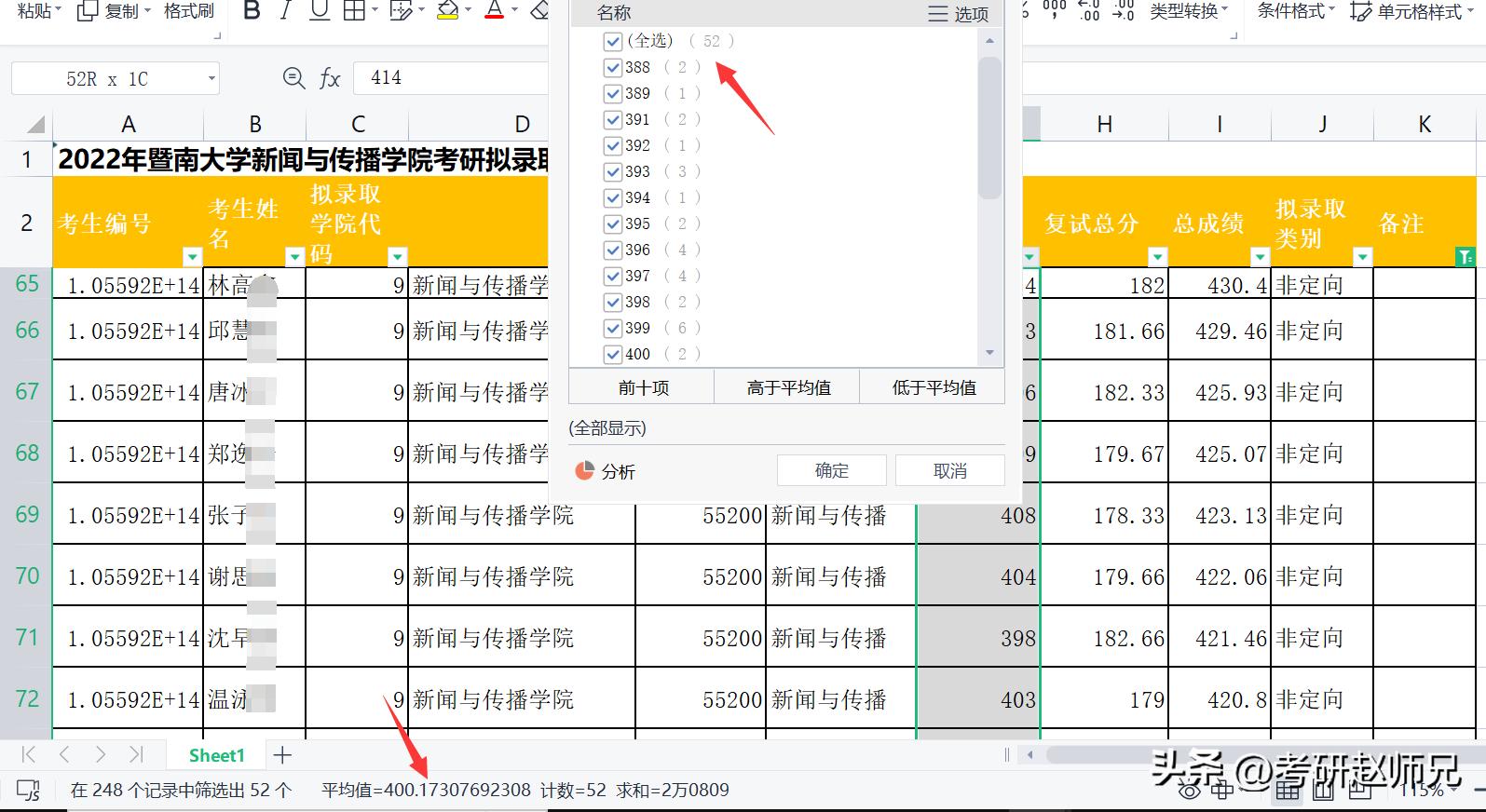Uncheck the 399 filter checkbox
This screenshot has width=1486, height=812.
tap(612, 328)
